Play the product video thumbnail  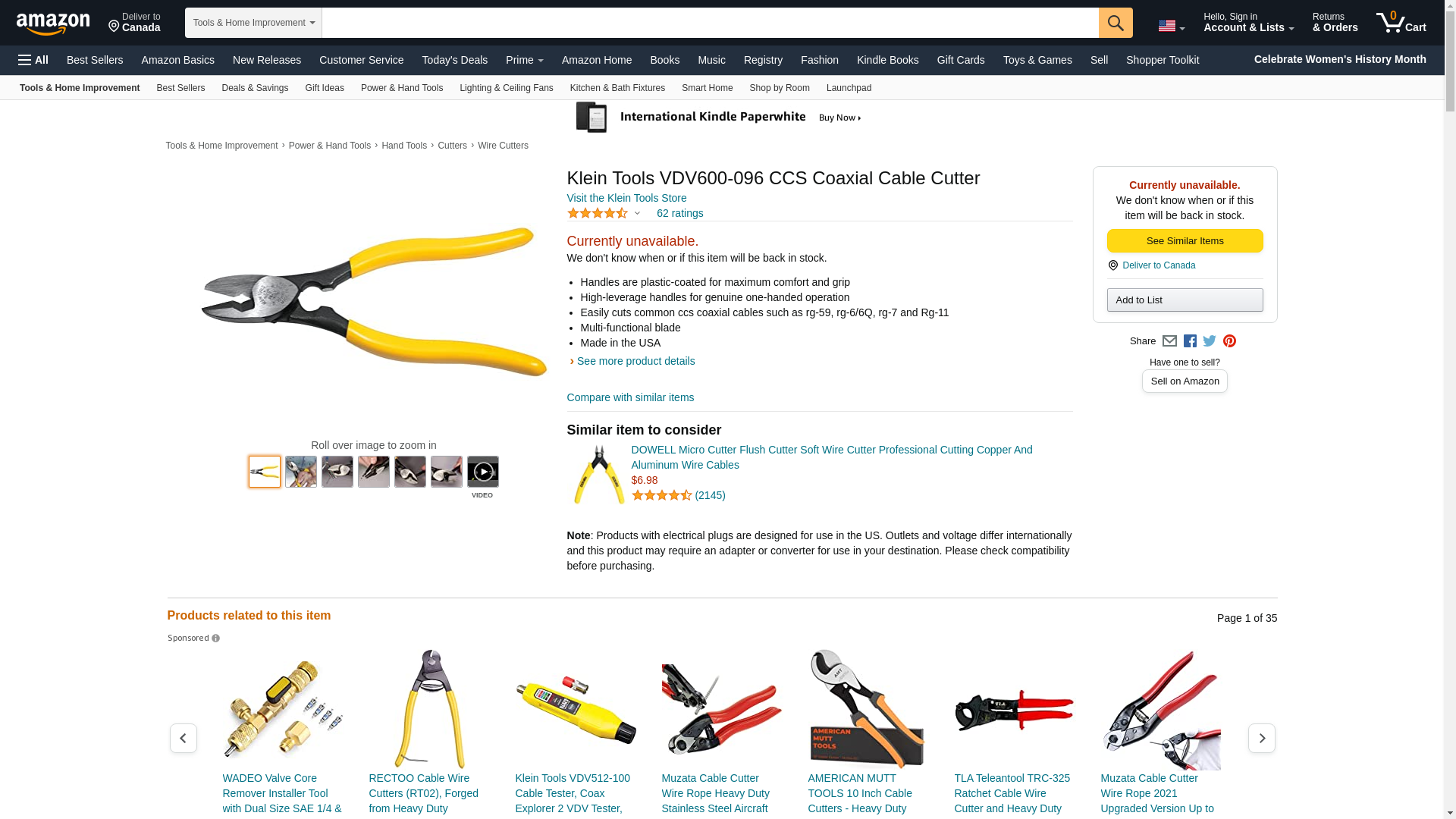point(482,472)
